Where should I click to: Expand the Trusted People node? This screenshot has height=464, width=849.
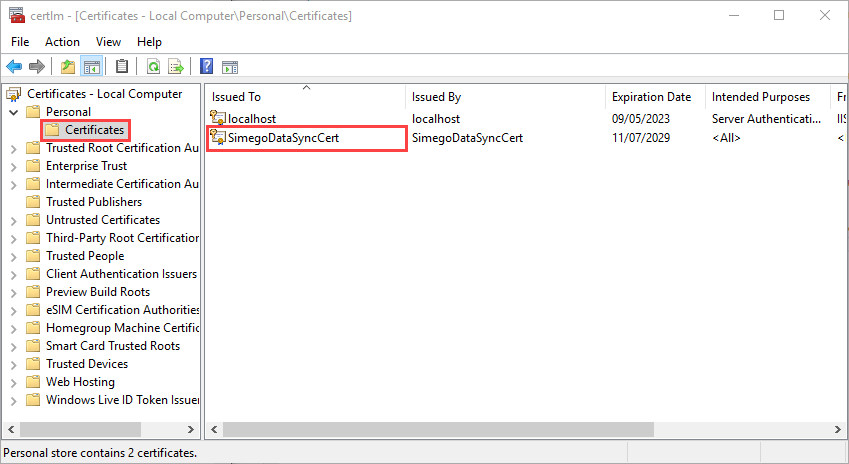click(14, 257)
